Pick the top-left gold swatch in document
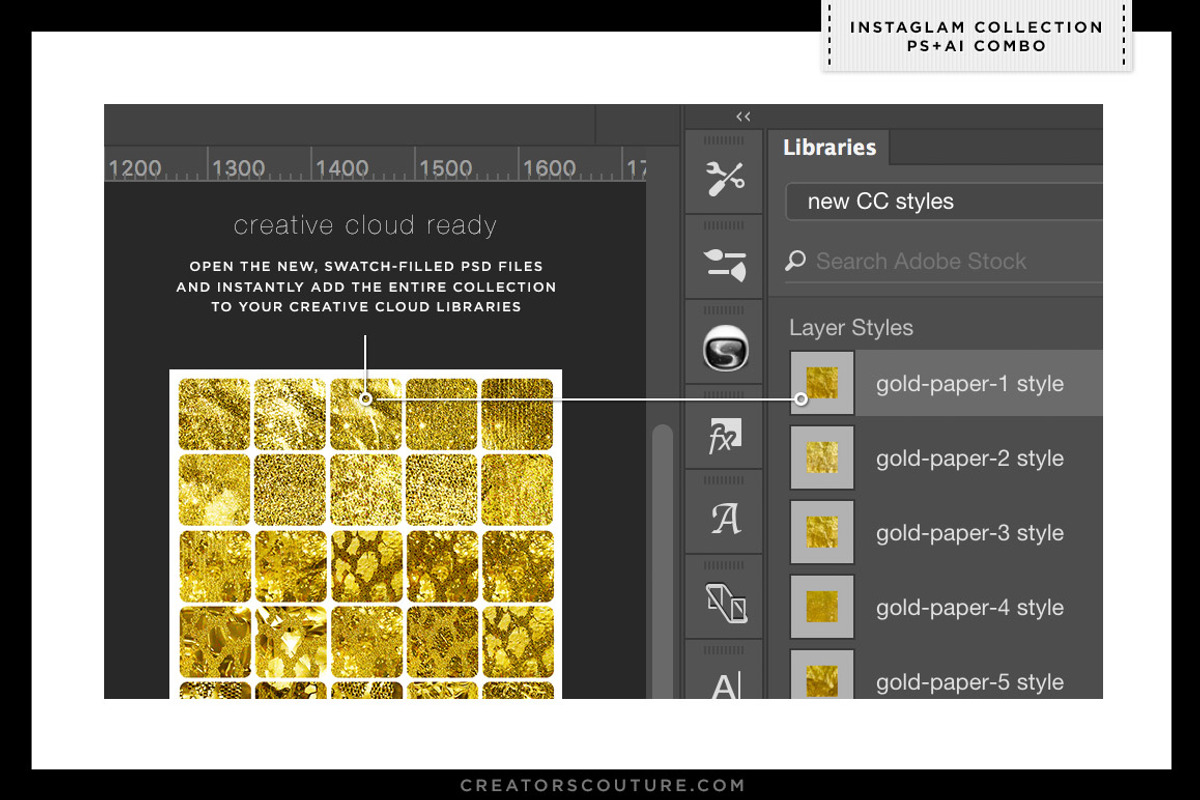Image resolution: width=1200 pixels, height=800 pixels. click(214, 414)
